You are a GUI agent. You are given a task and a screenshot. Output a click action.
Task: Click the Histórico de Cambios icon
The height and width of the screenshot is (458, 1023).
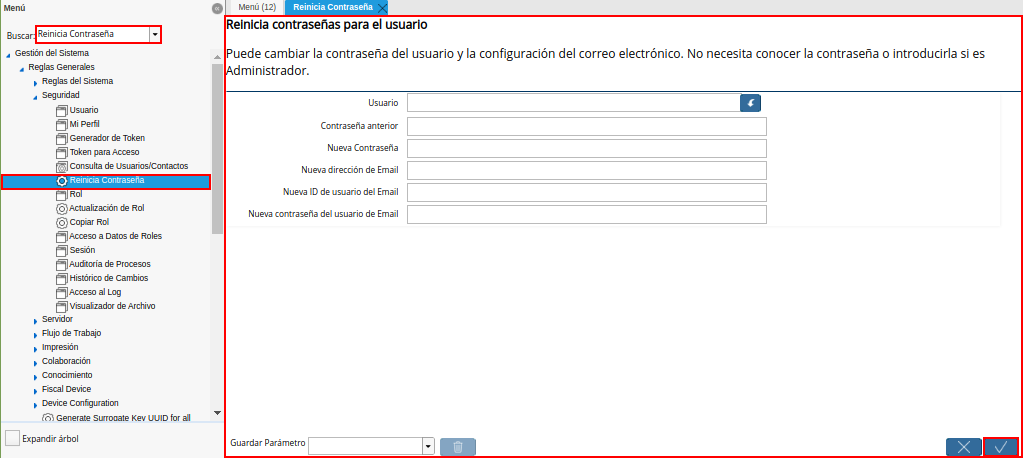(x=62, y=279)
